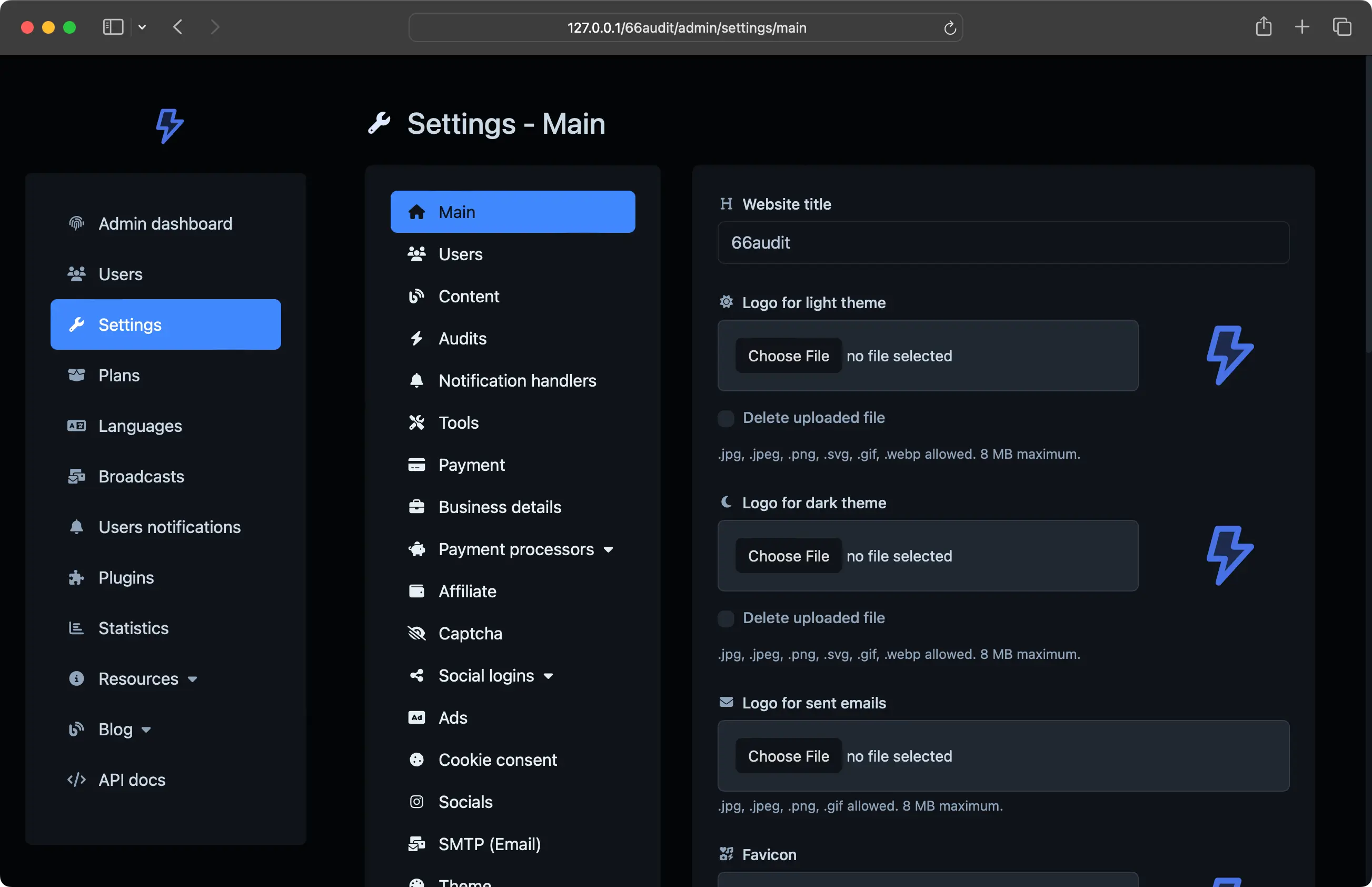Click the Admin dashboard fingerprint icon
Image resolution: width=1372 pixels, height=887 pixels.
pos(76,223)
